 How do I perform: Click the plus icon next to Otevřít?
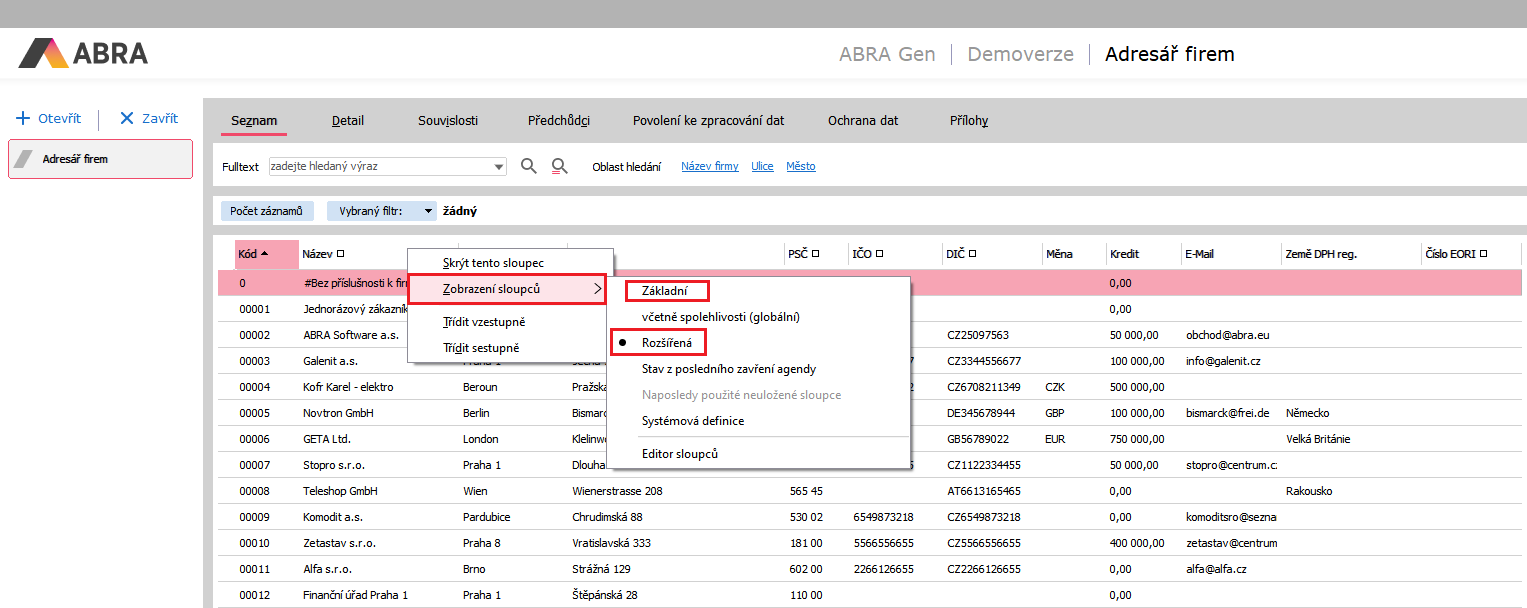click(x=24, y=118)
